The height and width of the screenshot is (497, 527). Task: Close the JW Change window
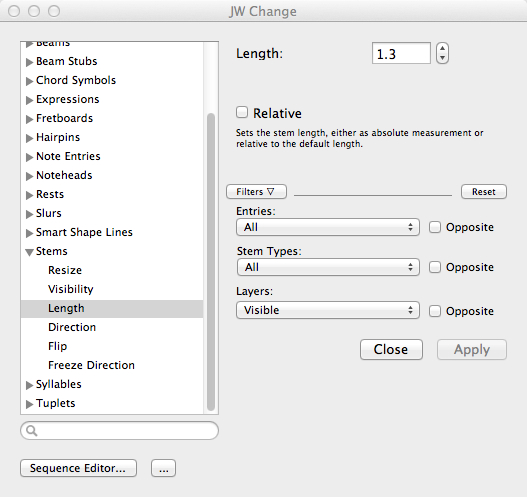click(14, 11)
